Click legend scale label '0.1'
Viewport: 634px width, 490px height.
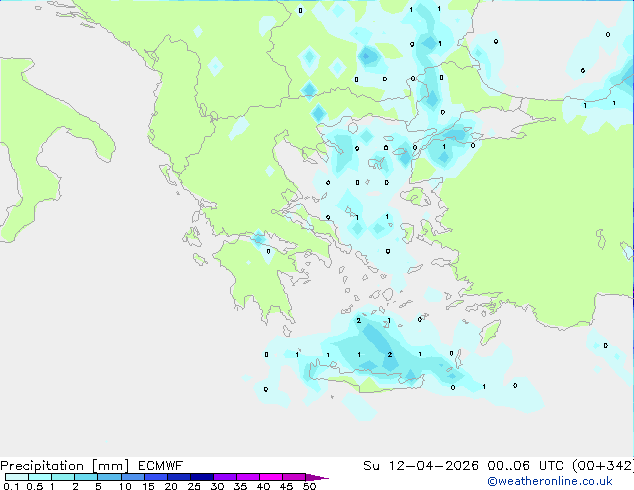[x=11, y=486]
